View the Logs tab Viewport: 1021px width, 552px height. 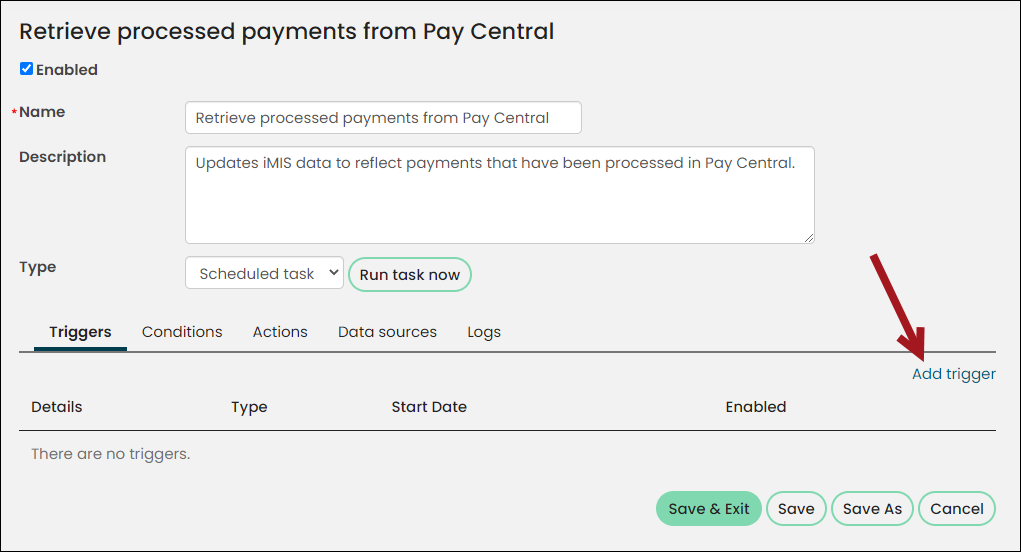[484, 332]
